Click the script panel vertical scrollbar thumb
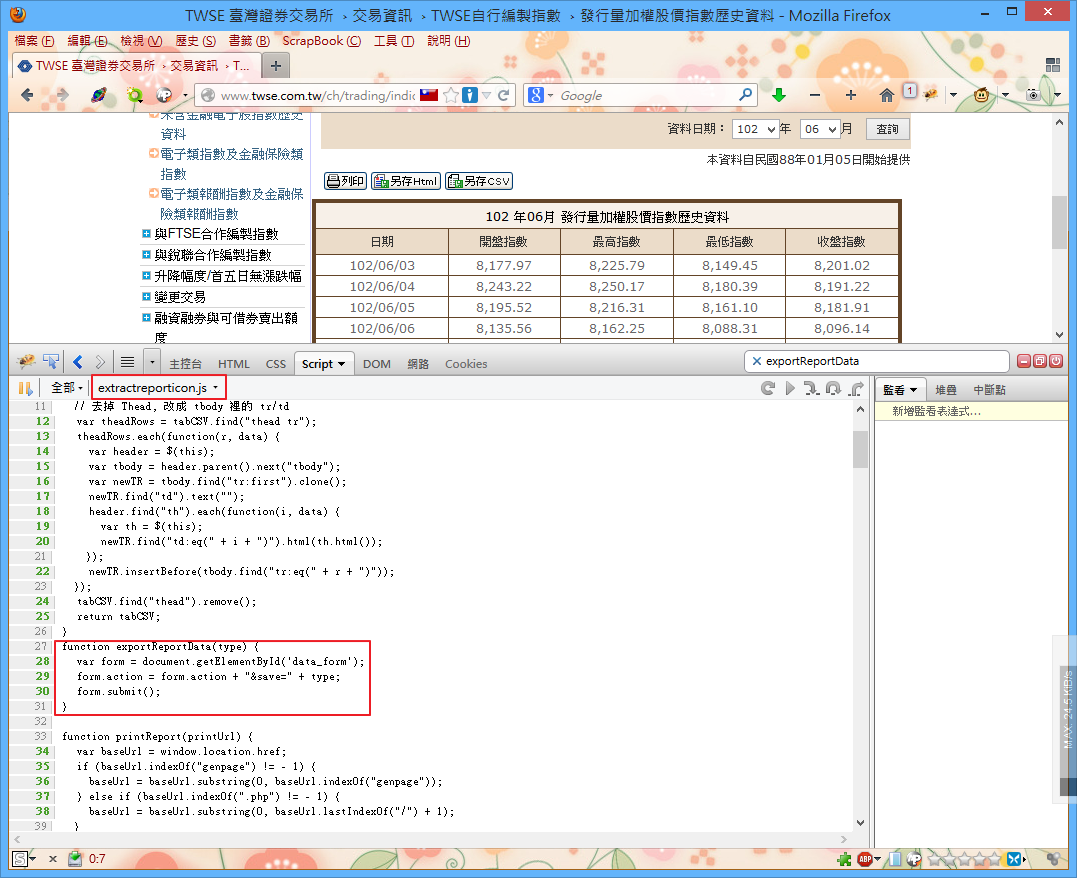The width and height of the screenshot is (1077, 878). coord(860,449)
